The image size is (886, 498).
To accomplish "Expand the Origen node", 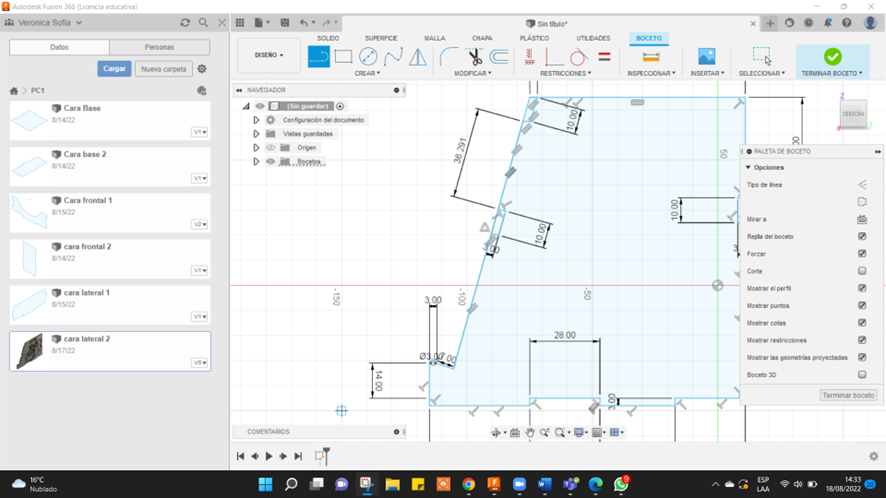I will (256, 148).
